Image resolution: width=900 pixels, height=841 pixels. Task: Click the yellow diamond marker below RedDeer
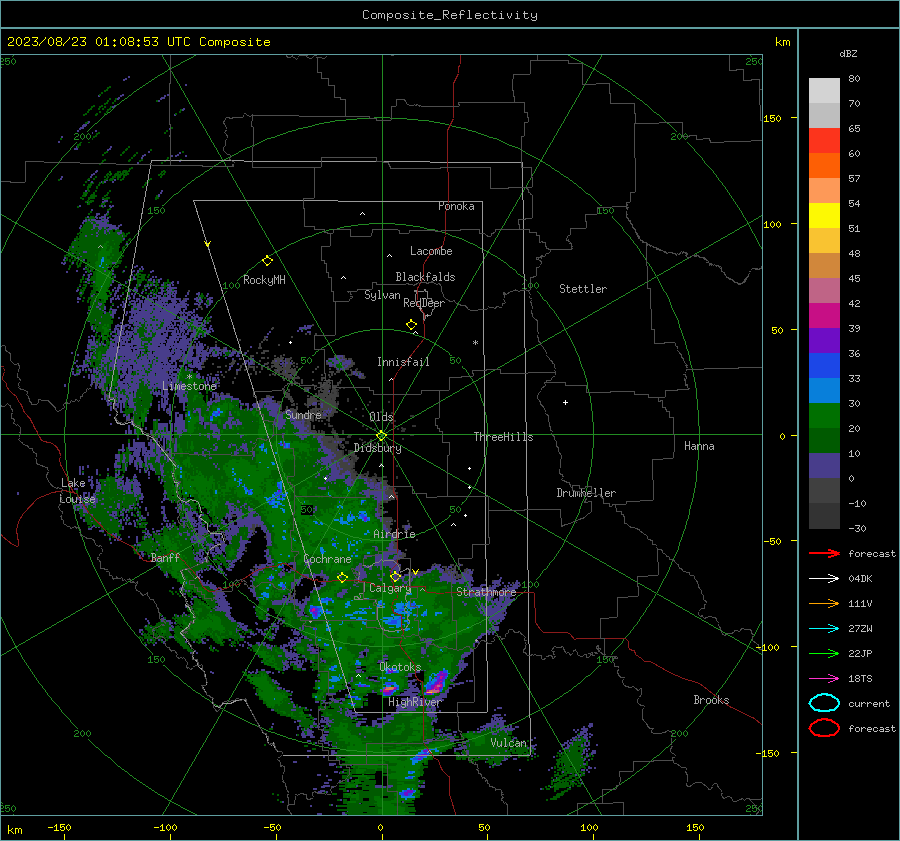pyautogui.click(x=412, y=325)
